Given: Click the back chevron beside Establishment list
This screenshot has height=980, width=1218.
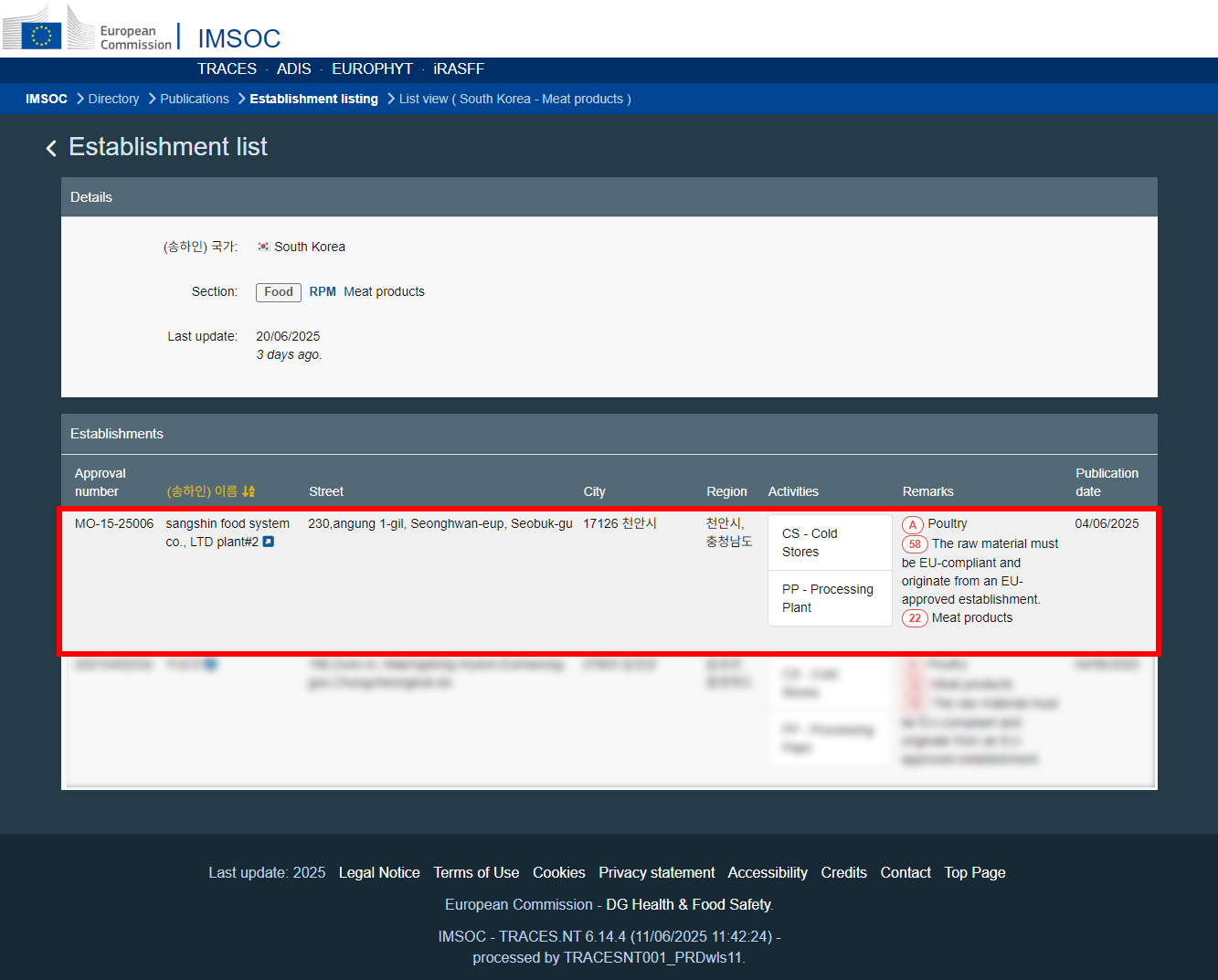Looking at the screenshot, I should 51,148.
